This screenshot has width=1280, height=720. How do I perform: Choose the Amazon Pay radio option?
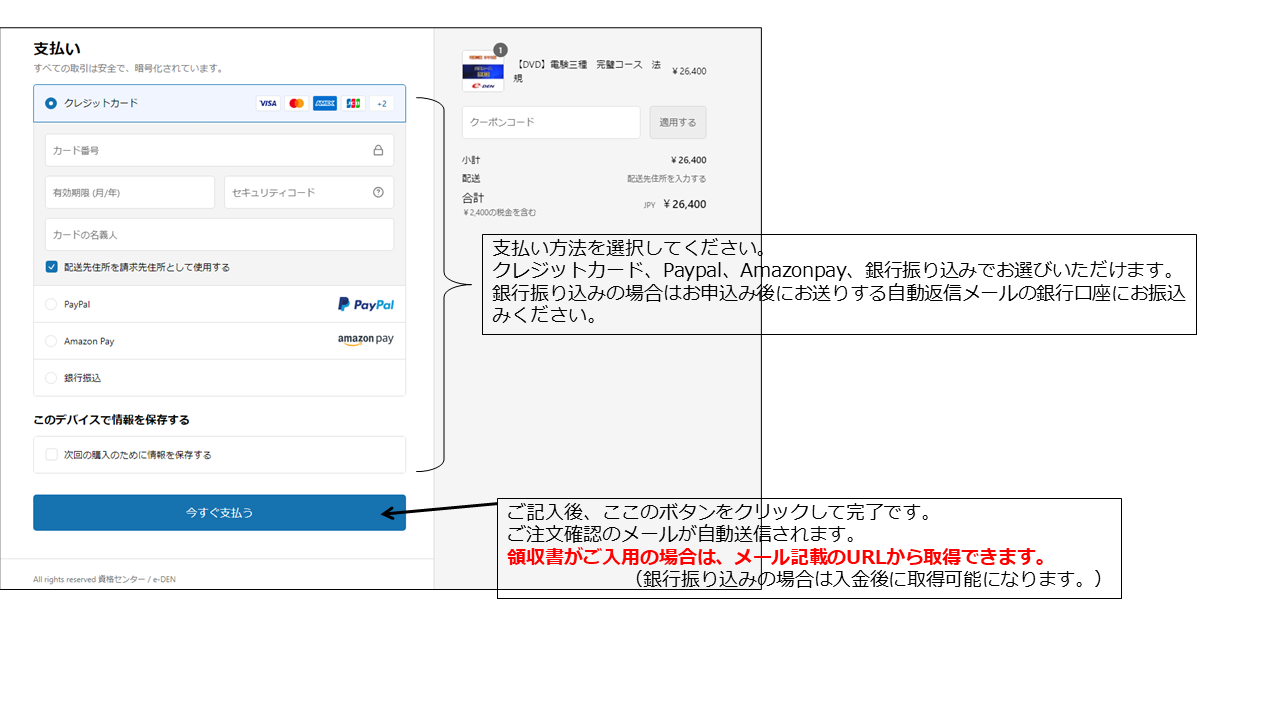[51, 341]
